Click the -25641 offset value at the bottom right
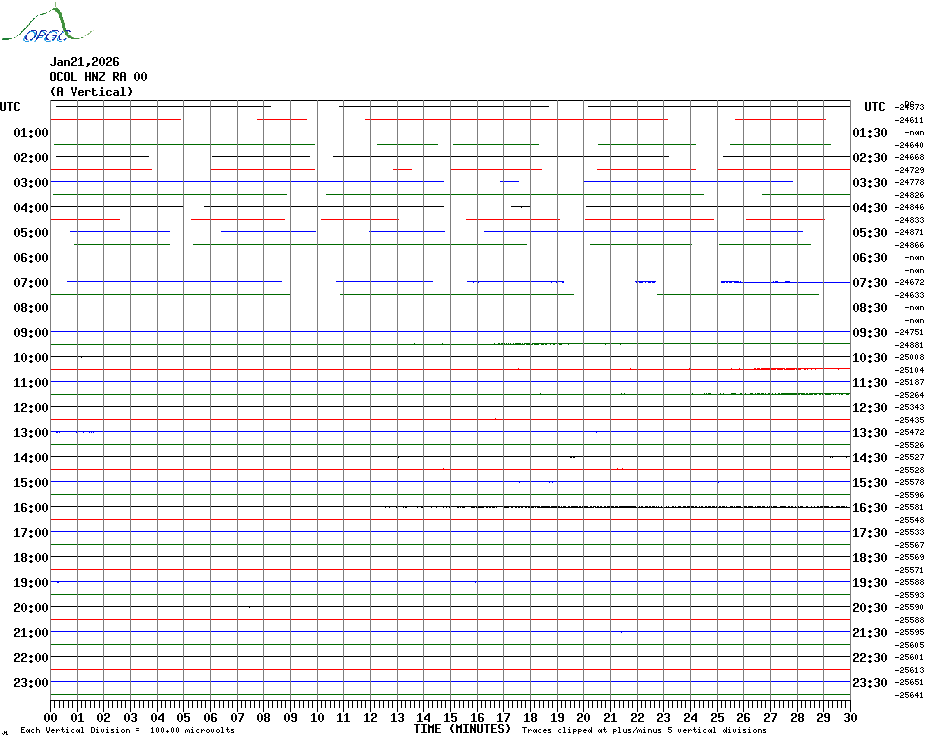 909,695
